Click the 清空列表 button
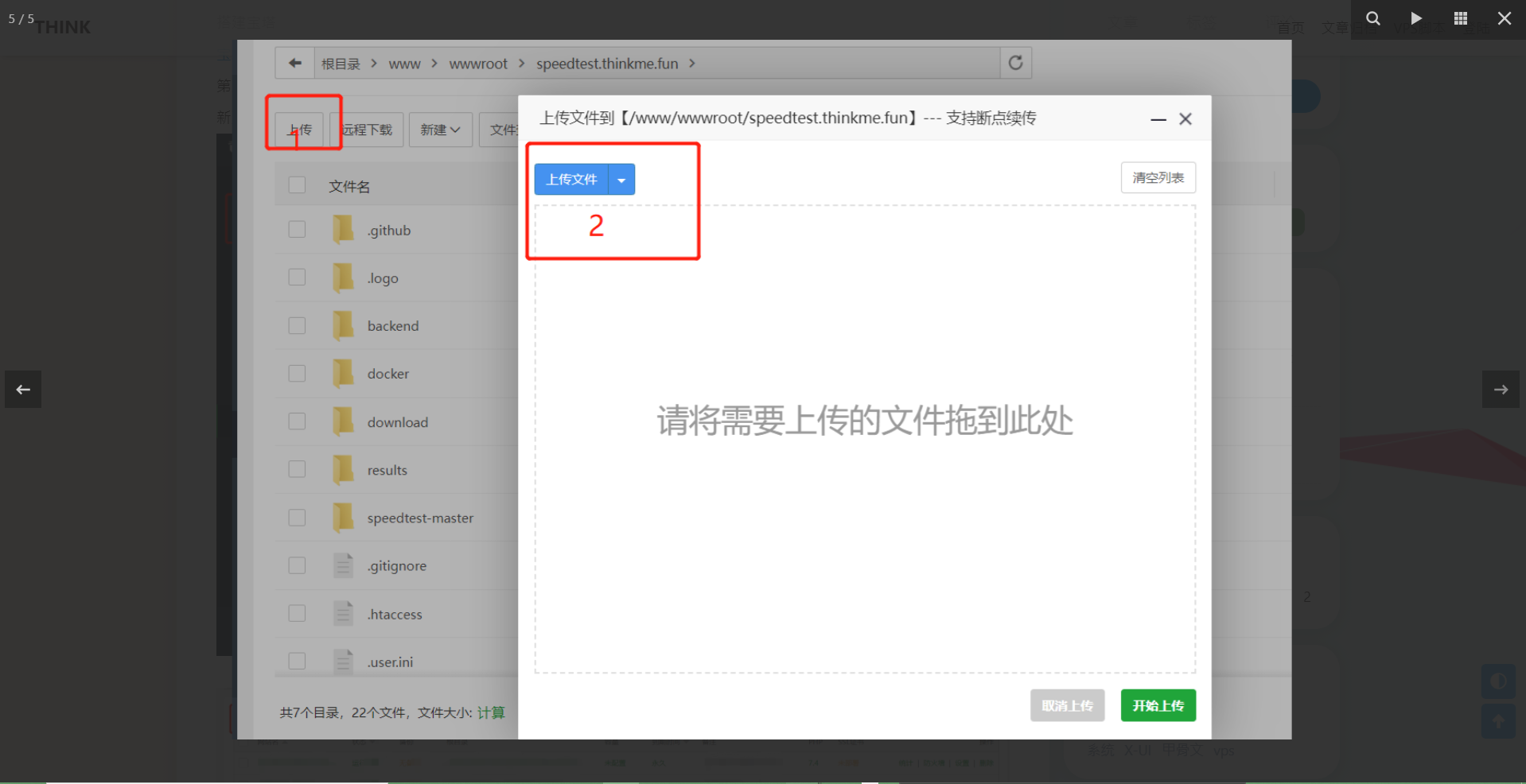This screenshot has width=1526, height=784. (1158, 178)
